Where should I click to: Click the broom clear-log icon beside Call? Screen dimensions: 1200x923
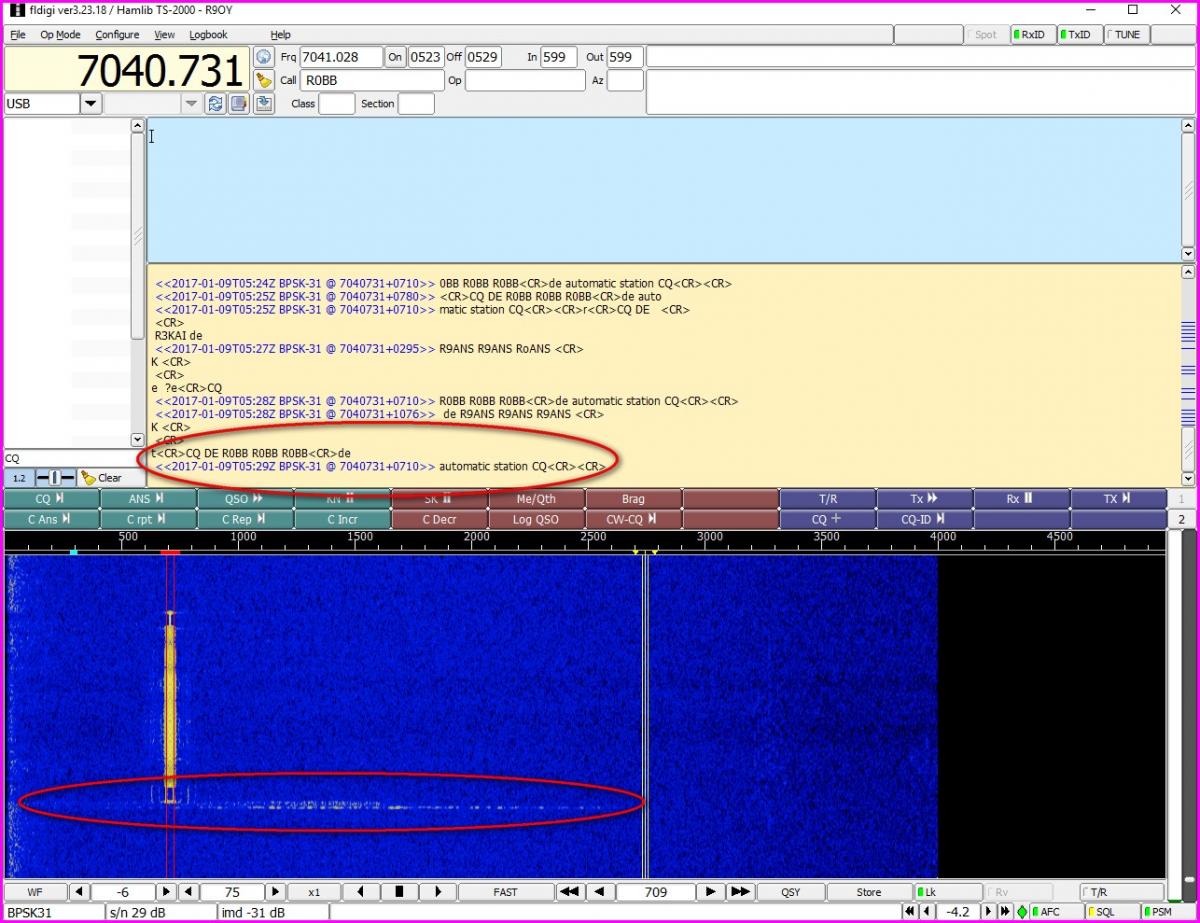pyautogui.click(x=264, y=80)
